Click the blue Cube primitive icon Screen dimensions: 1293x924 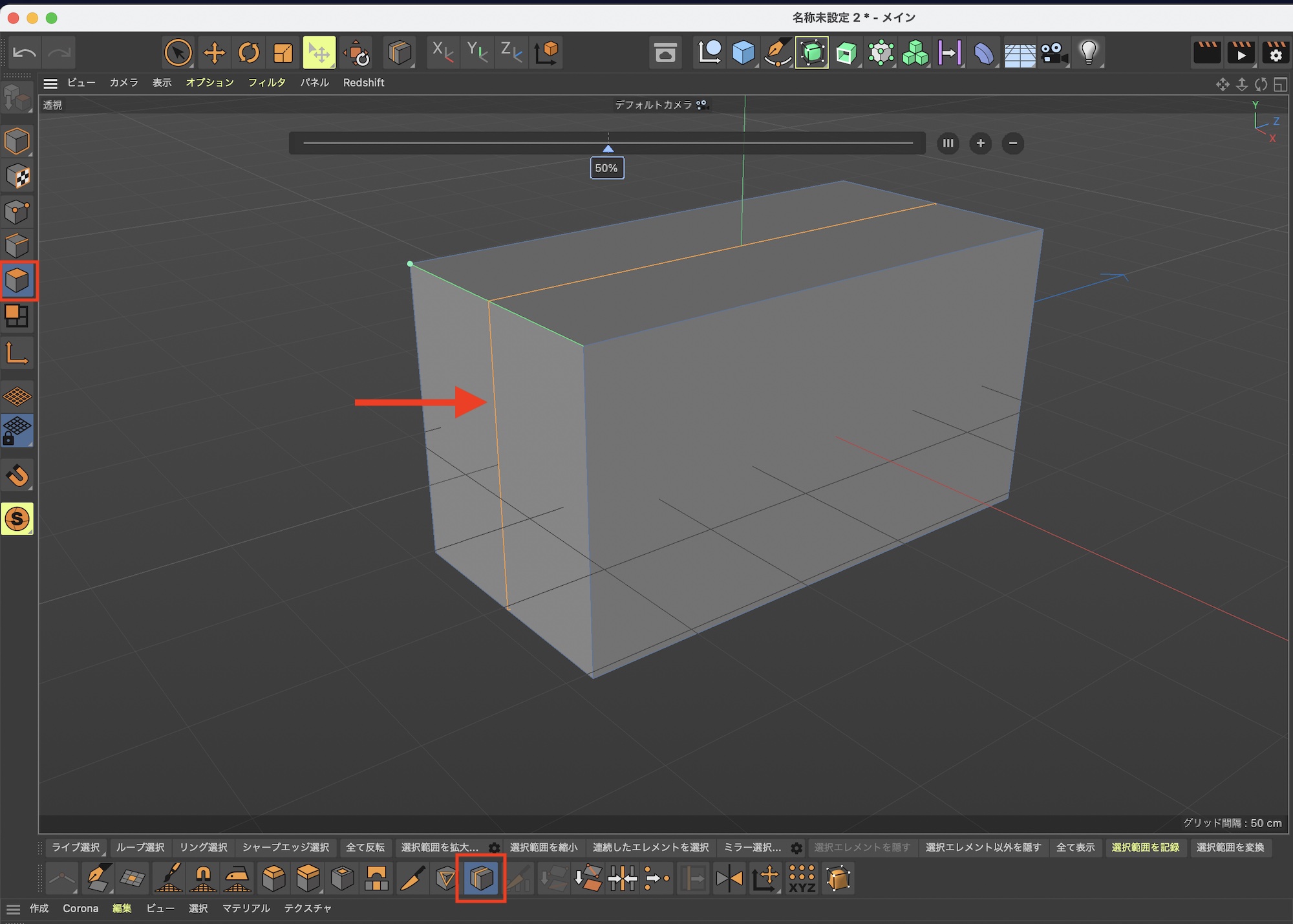(x=743, y=52)
